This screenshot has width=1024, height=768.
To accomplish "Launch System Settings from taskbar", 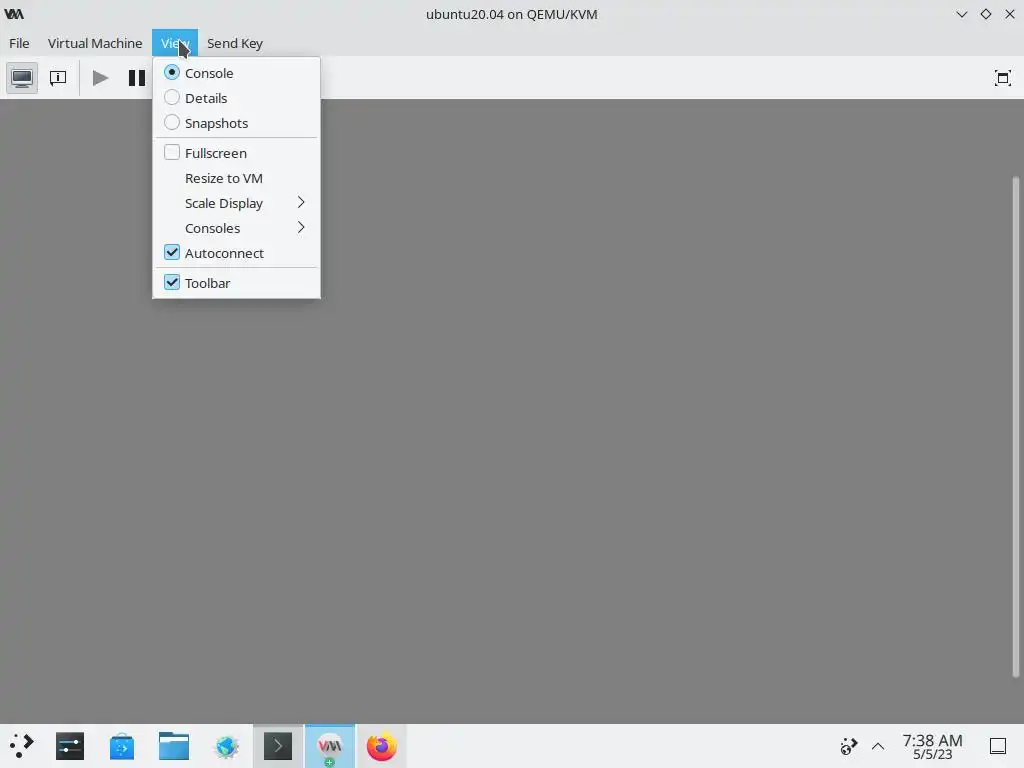I will [70, 746].
